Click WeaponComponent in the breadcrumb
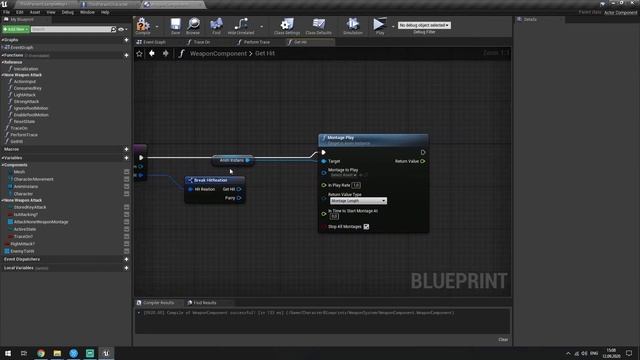 tap(218, 53)
